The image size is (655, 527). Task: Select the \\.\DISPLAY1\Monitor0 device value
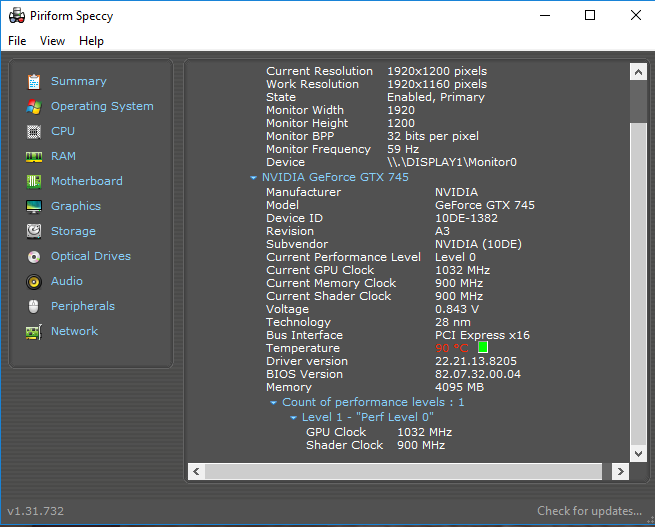click(x=452, y=162)
